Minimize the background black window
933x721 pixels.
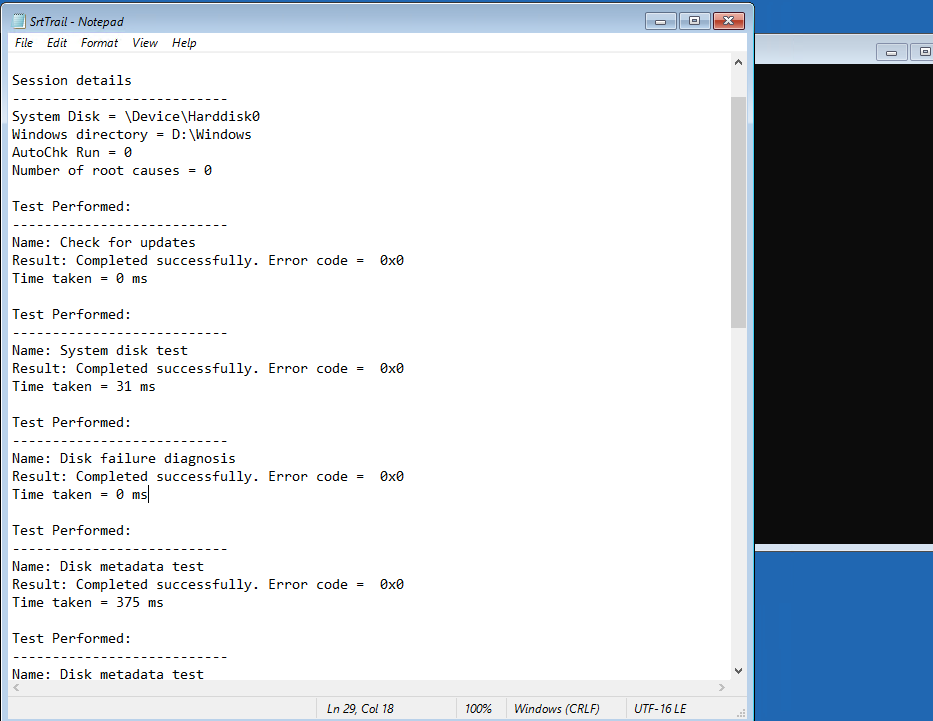tap(891, 52)
